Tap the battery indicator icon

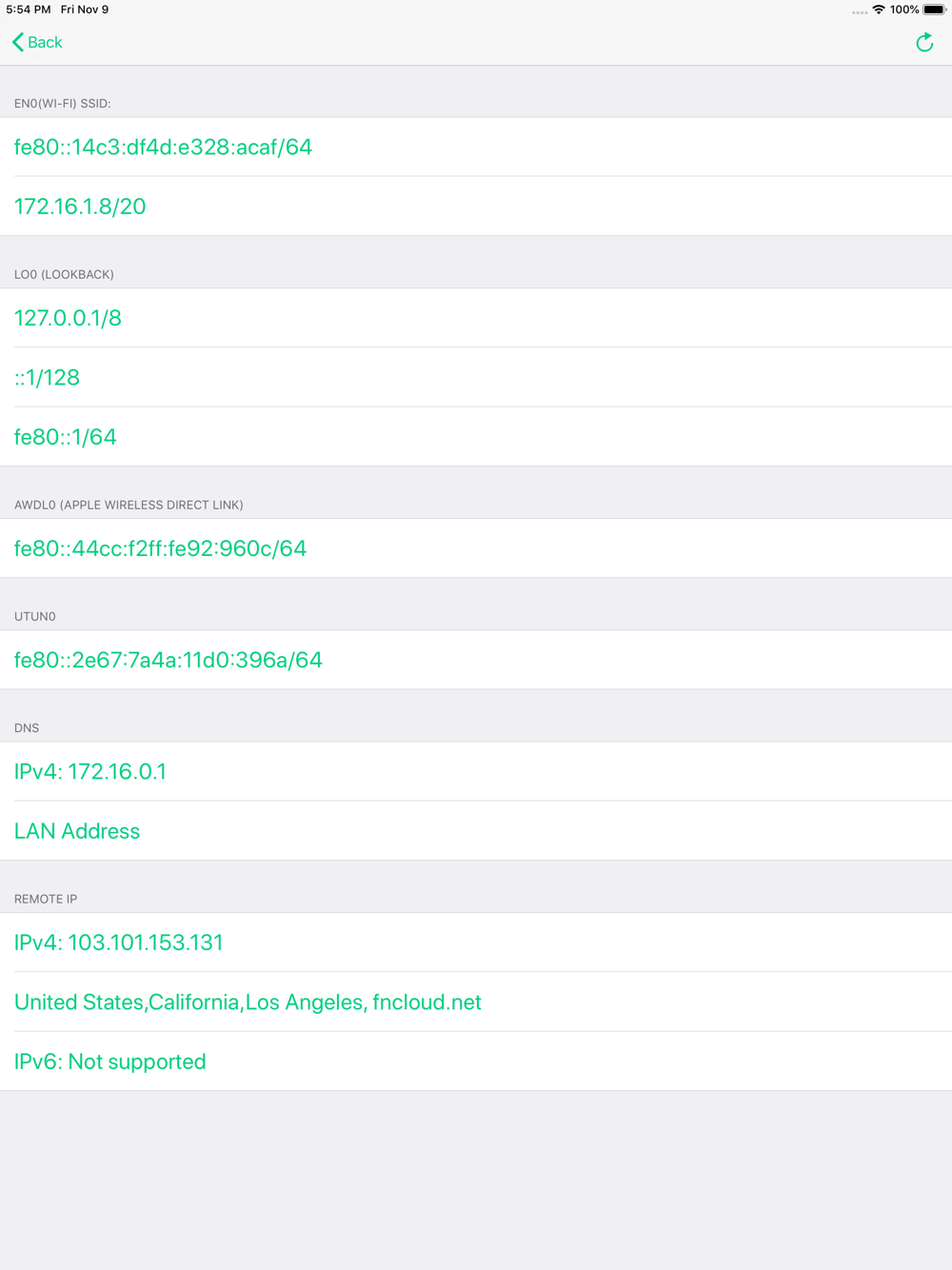pyautogui.click(x=934, y=10)
